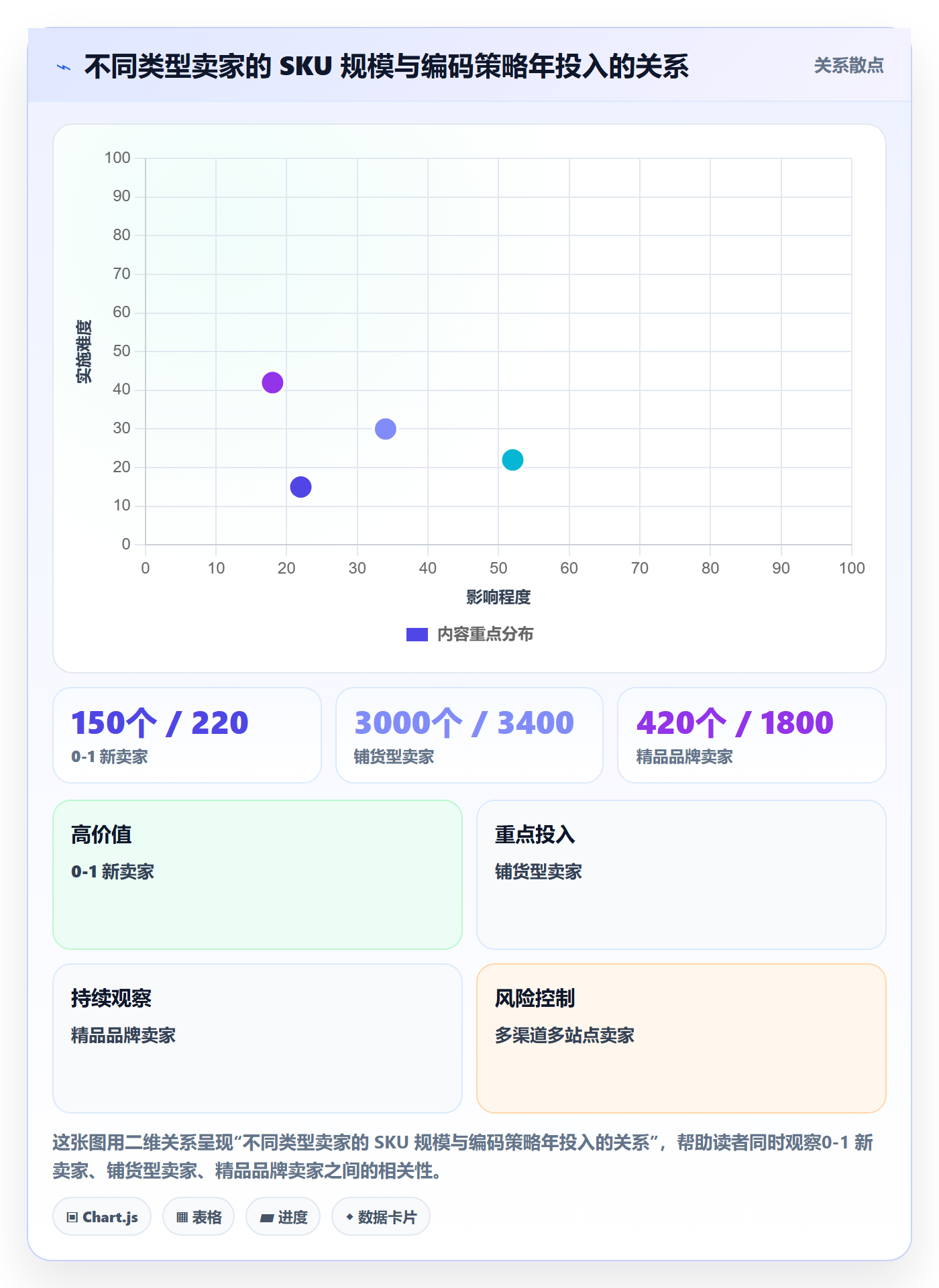Click the chart title about SKU 规模
The image size is (939, 1288).
[386, 66]
